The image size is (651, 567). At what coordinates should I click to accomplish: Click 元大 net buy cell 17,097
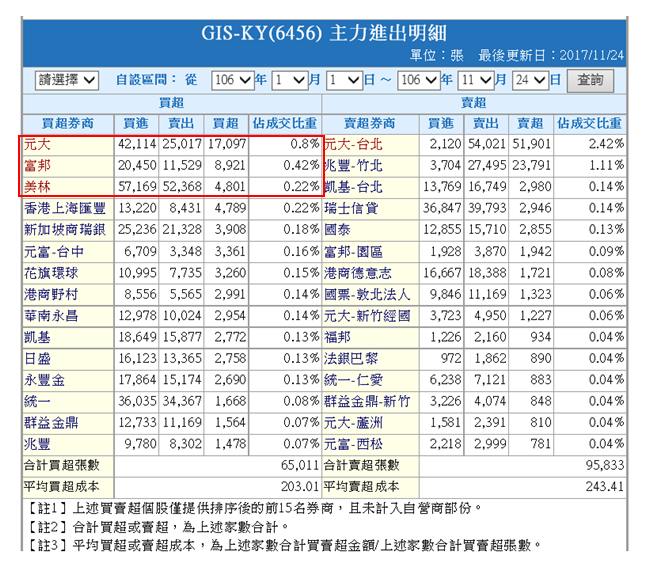click(227, 144)
